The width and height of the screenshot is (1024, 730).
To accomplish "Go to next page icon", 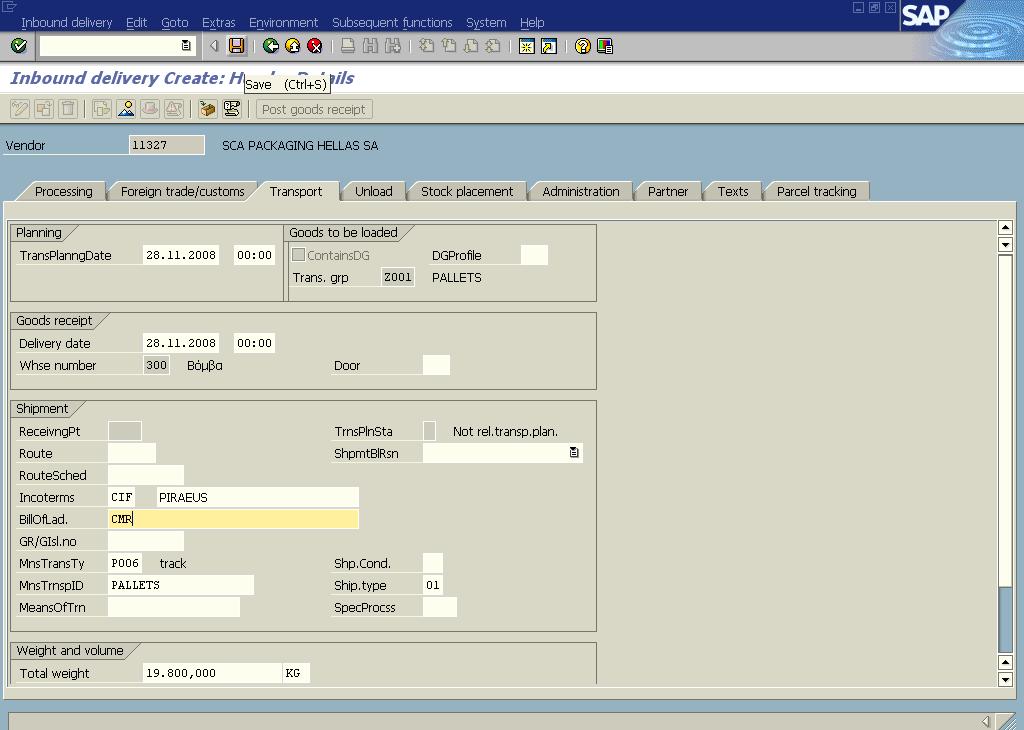I will pos(471,46).
